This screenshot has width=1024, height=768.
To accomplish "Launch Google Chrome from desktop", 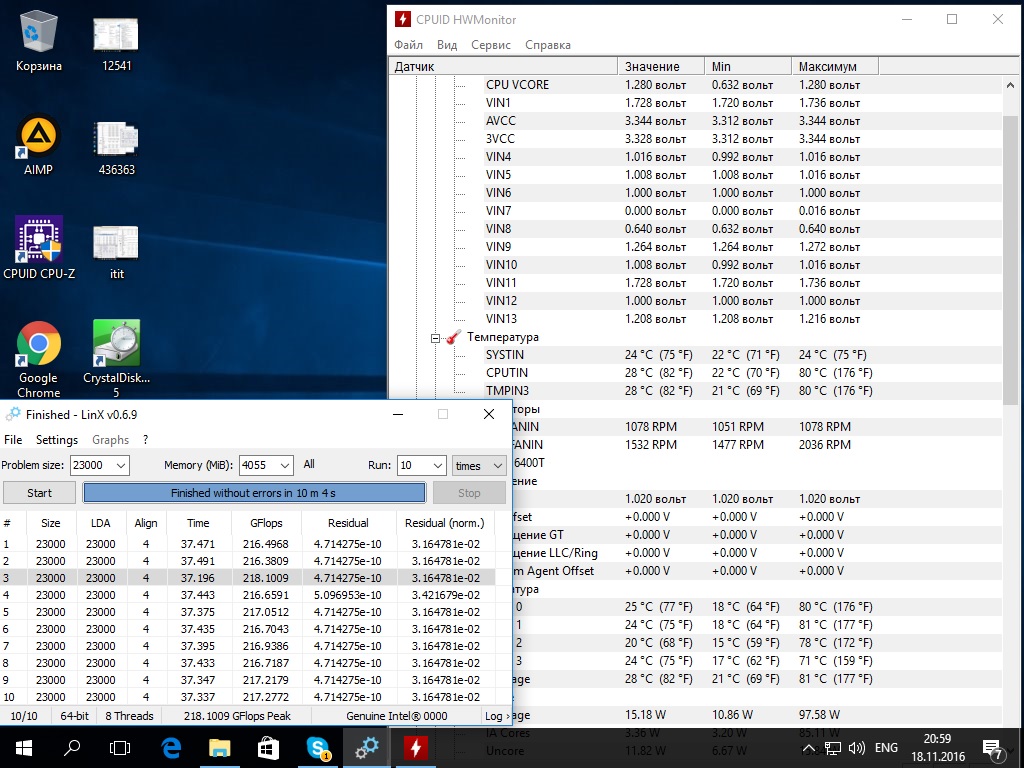I will point(39,360).
